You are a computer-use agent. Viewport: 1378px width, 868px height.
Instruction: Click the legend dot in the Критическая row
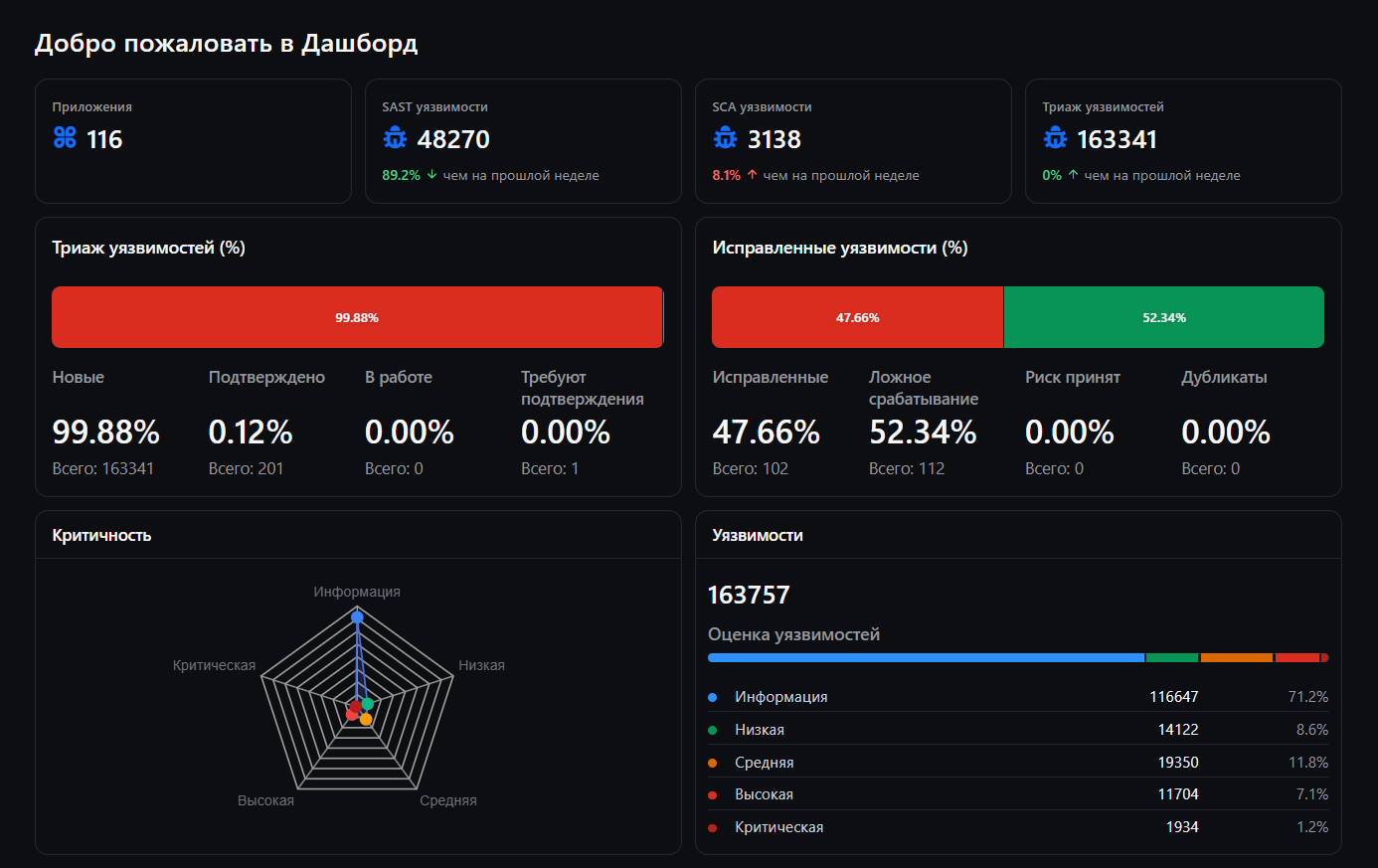coord(712,827)
